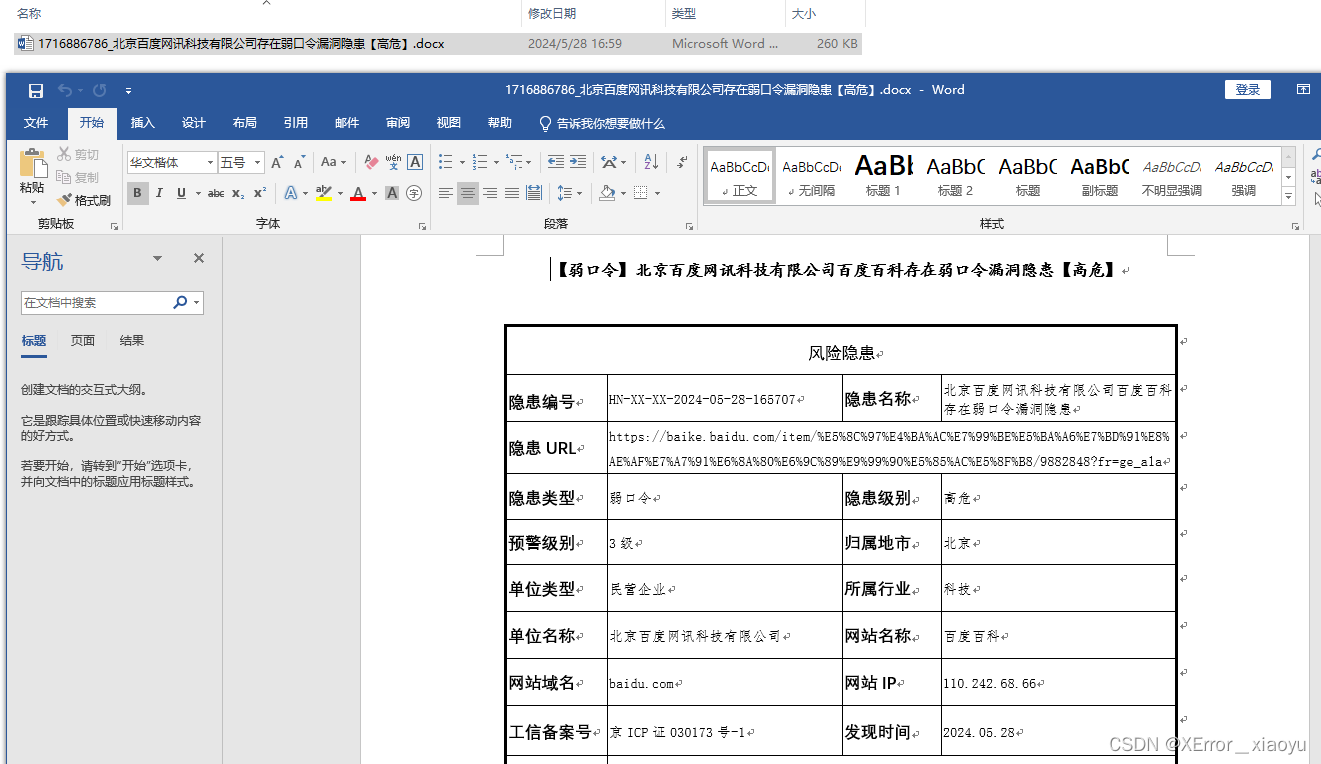Click the red font color button
This screenshot has width=1321, height=764.
point(358,193)
